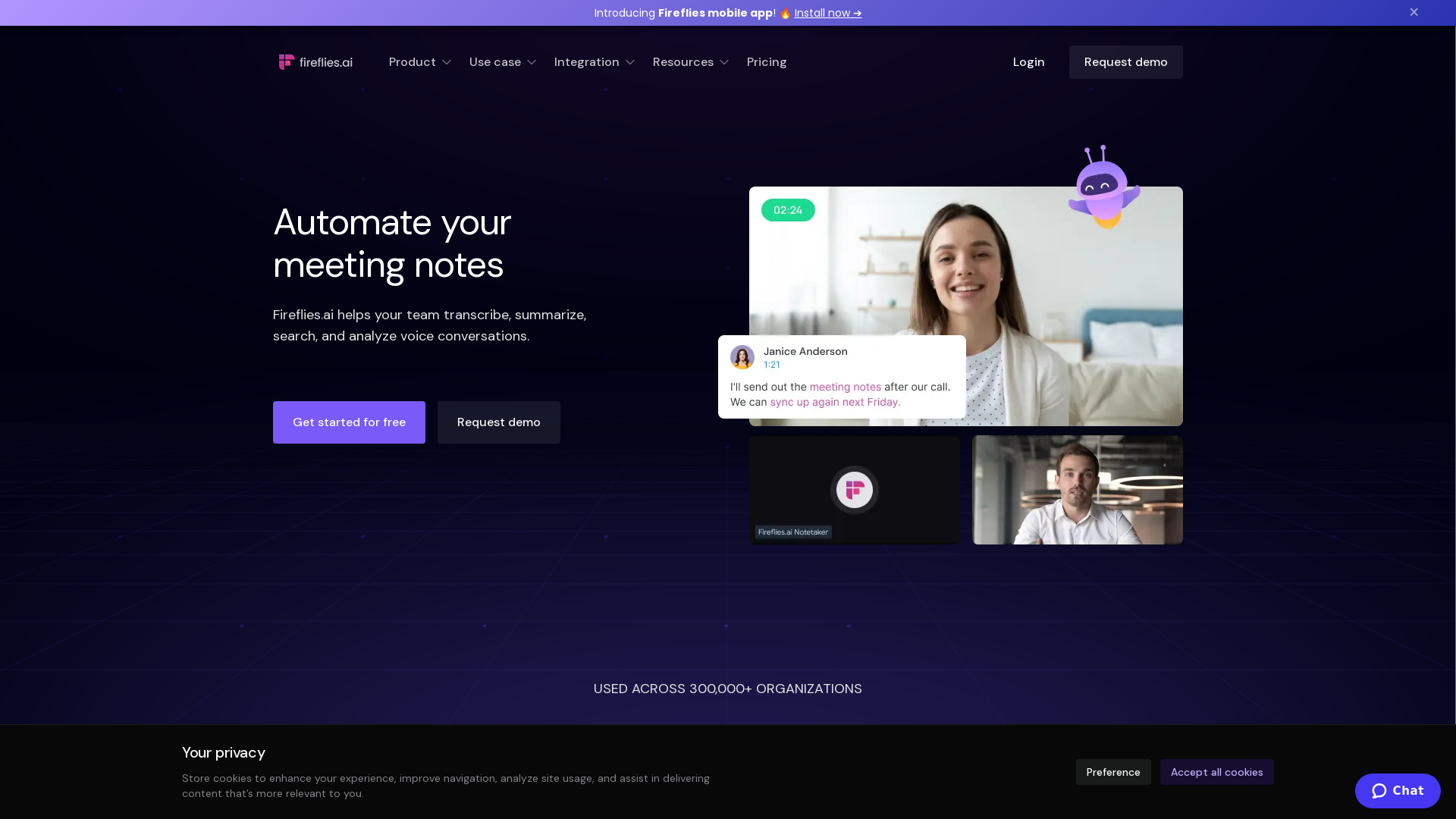This screenshot has width=1456, height=819.
Task: Click the fire emoji icon in announcement bar
Action: click(x=785, y=13)
